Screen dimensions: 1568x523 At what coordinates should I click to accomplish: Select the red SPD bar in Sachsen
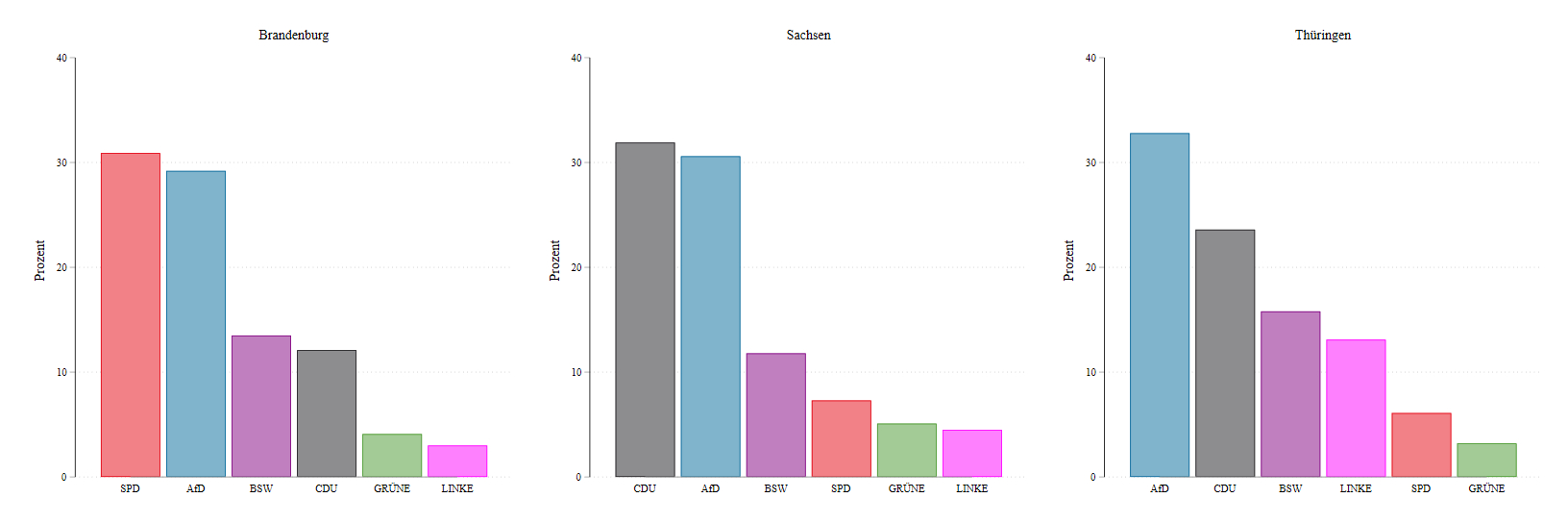841,438
